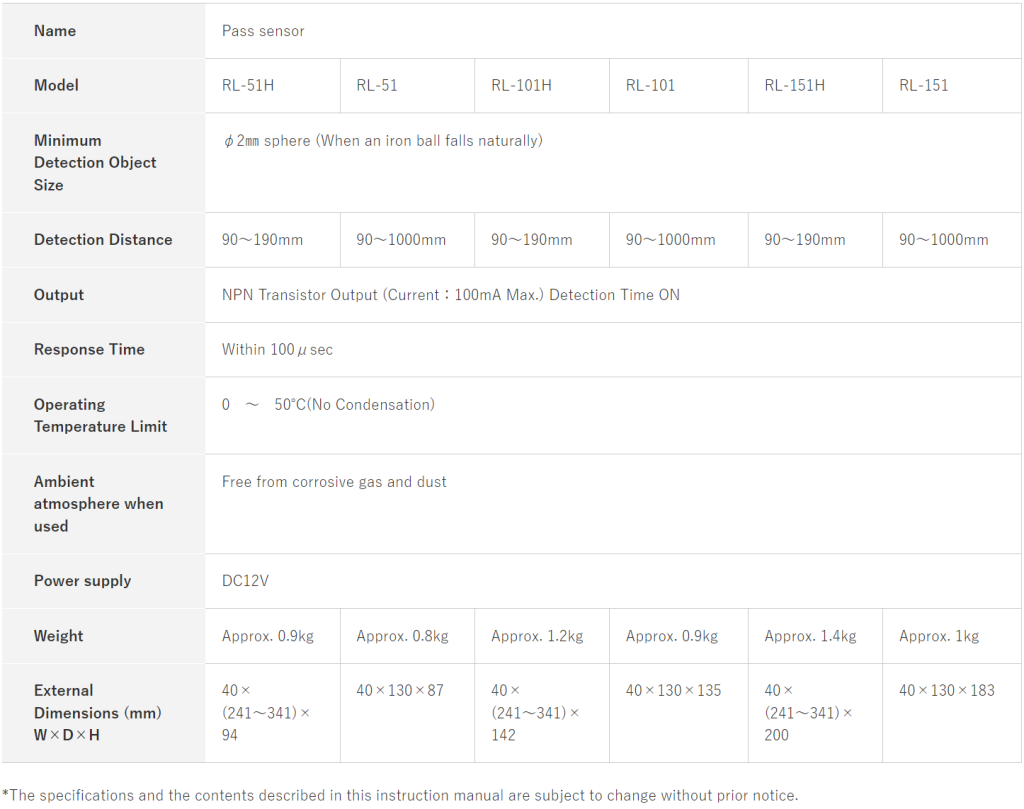Screen dimensions: 1024x809
Task: Select the RL-151 model cell
Action: 923,85
